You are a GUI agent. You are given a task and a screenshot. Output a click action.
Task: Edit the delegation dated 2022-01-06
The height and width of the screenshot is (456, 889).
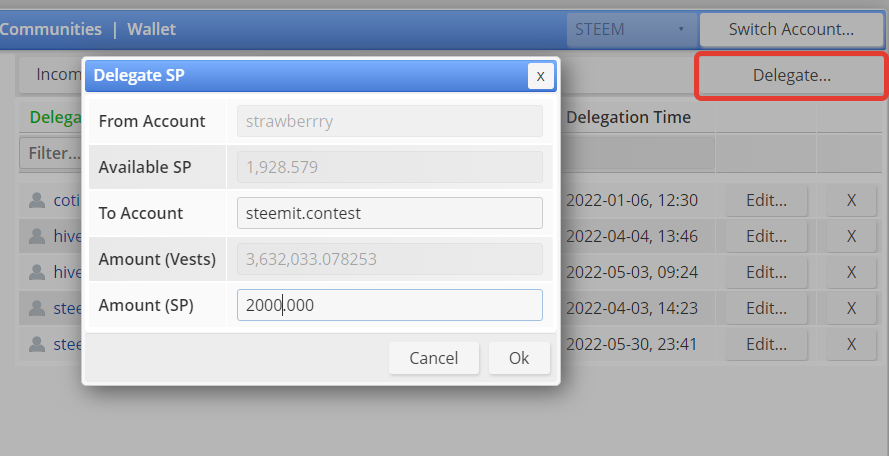[767, 200]
